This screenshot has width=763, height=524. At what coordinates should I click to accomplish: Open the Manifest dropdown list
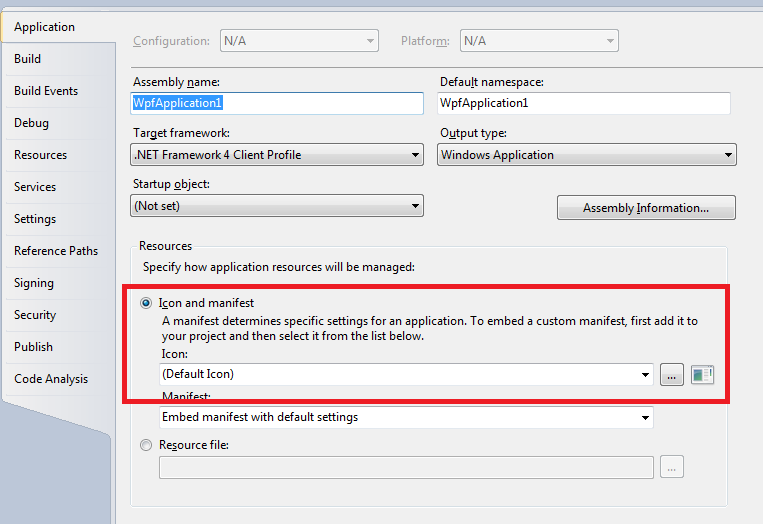[x=406, y=417]
